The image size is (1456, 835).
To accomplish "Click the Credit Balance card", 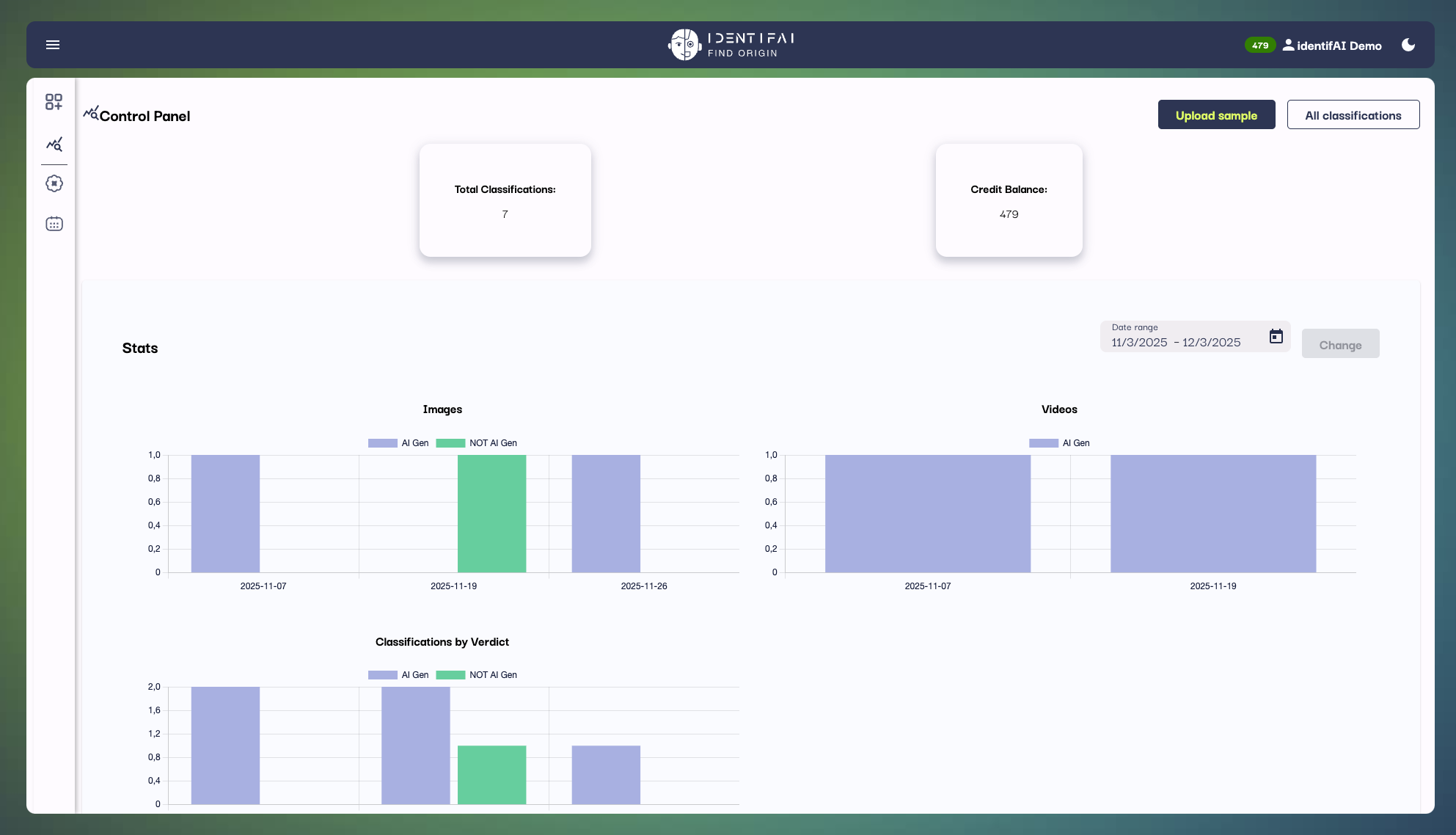I will click(1009, 200).
